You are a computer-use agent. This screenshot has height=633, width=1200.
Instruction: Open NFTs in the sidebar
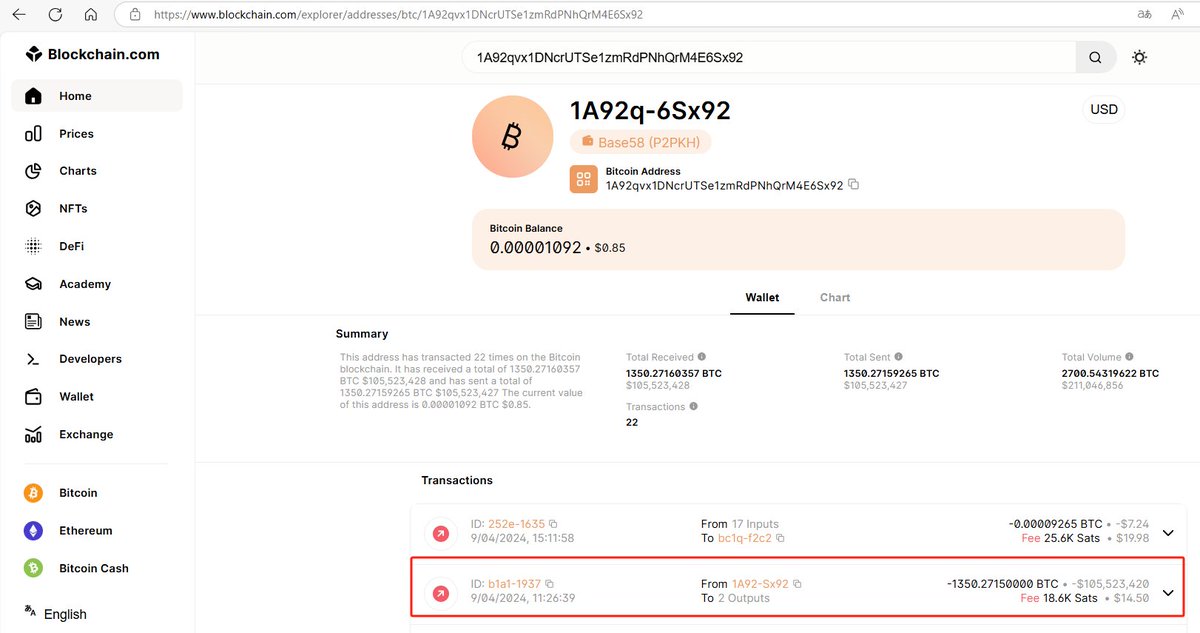97,209
